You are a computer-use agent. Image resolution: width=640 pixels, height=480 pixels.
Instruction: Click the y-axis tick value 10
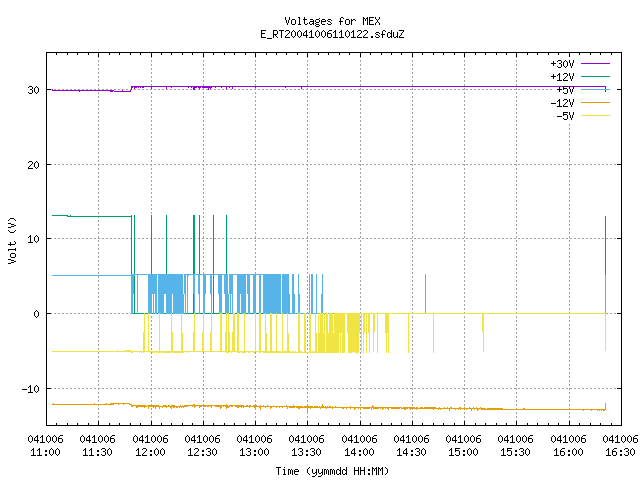pyautogui.click(x=33, y=239)
